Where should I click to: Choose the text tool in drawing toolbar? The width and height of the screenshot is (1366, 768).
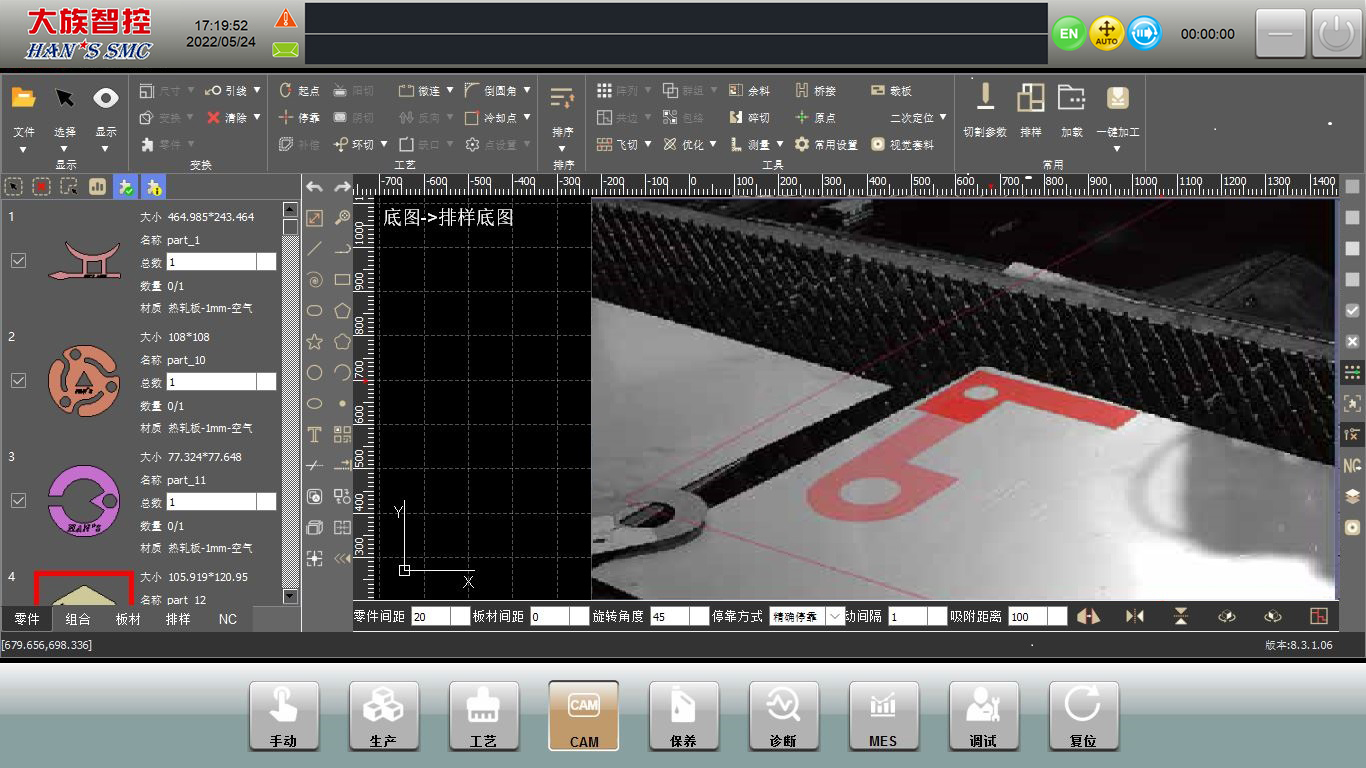[314, 434]
